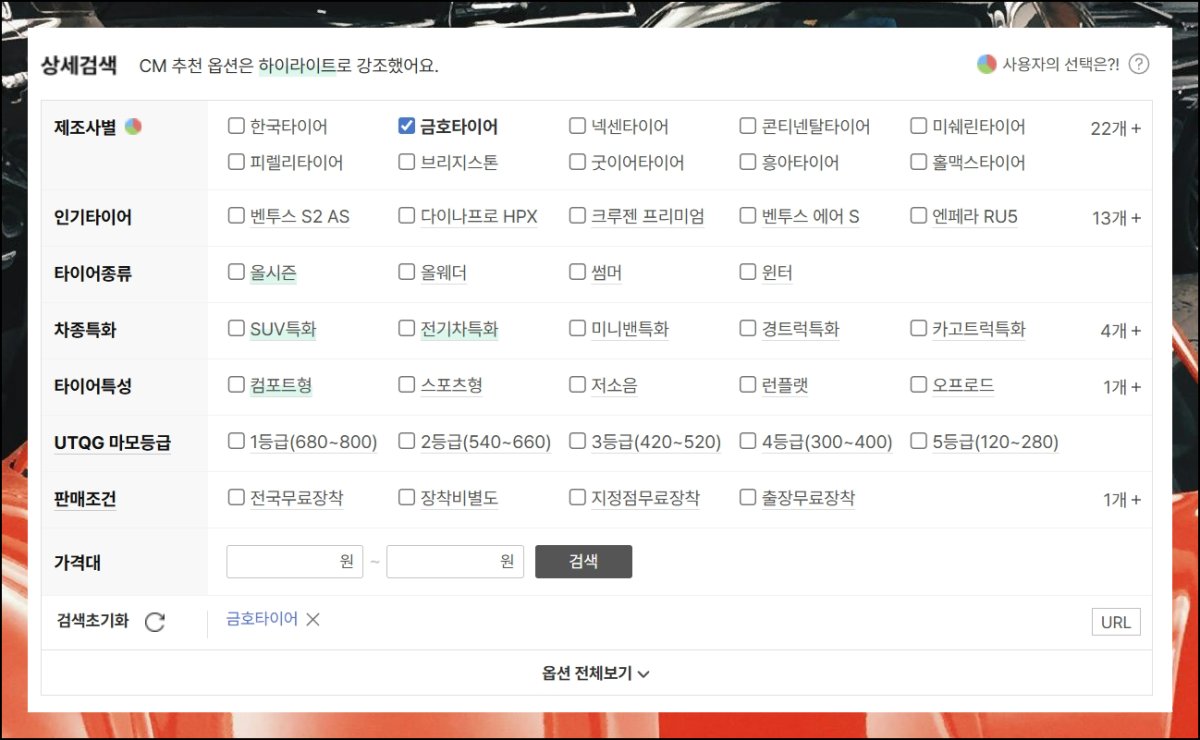Image resolution: width=1200 pixels, height=740 pixels.
Task: Tick the 크루젠 프리미엄 checkbox
Action: [x=577, y=215]
